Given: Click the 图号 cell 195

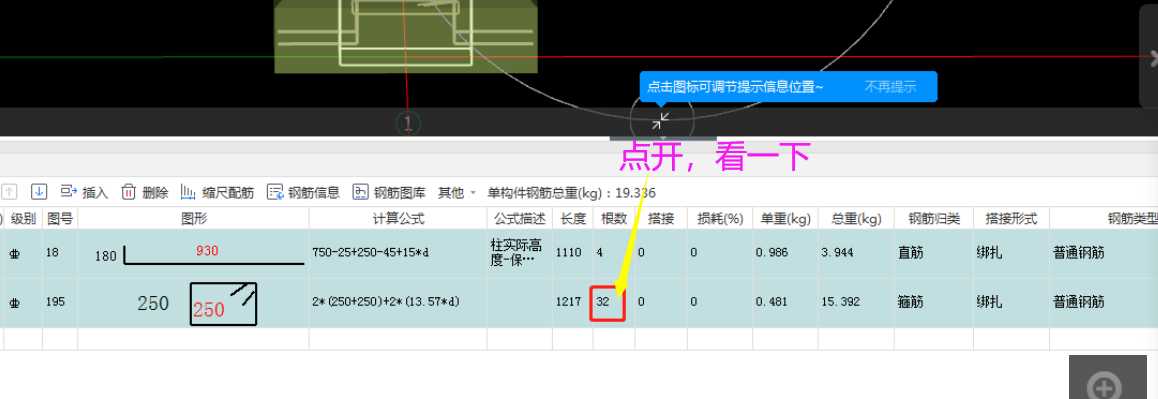Looking at the screenshot, I should click(60, 302).
